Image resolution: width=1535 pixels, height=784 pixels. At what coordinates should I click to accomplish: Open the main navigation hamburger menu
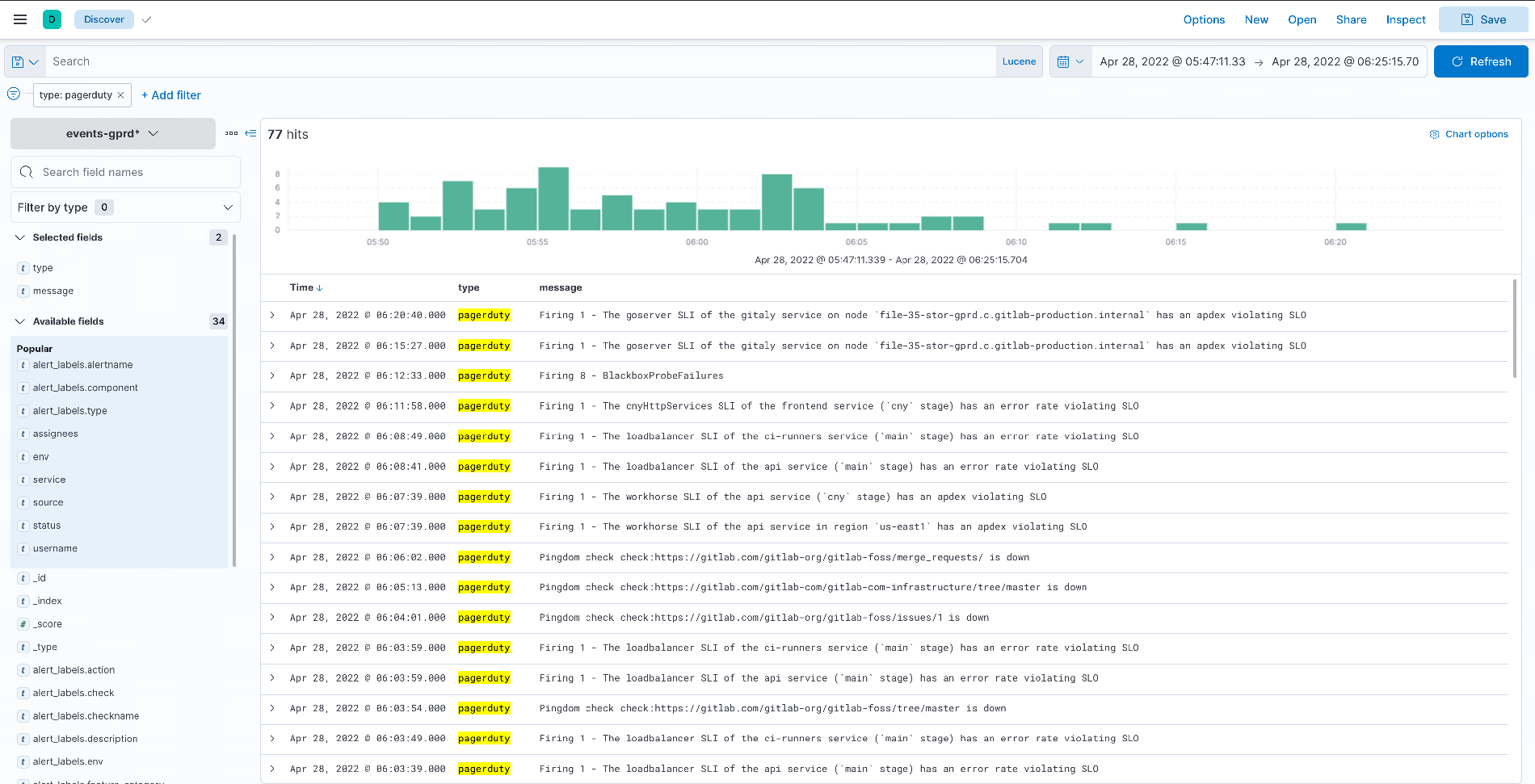[x=20, y=19]
